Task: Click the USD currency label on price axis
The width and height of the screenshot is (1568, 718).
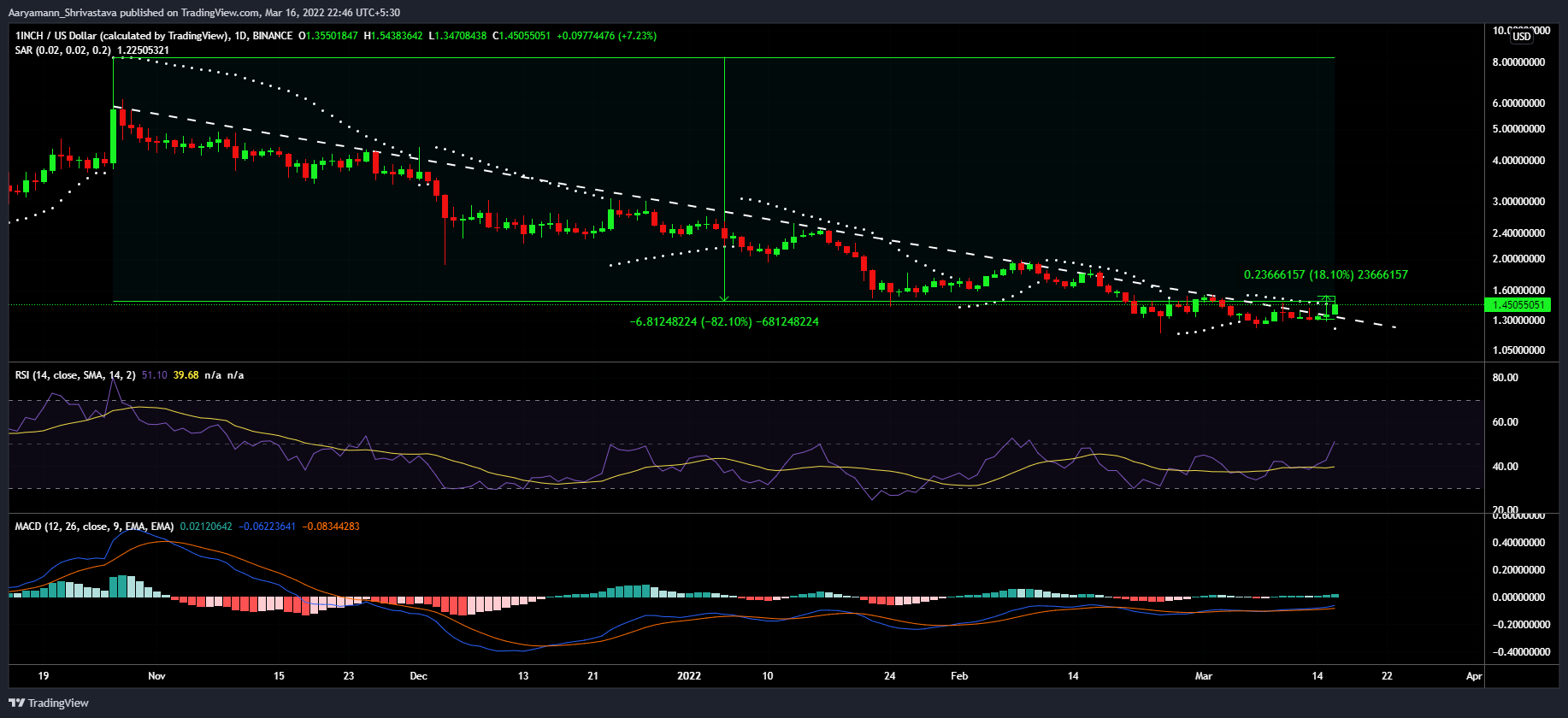Action: click(1522, 37)
